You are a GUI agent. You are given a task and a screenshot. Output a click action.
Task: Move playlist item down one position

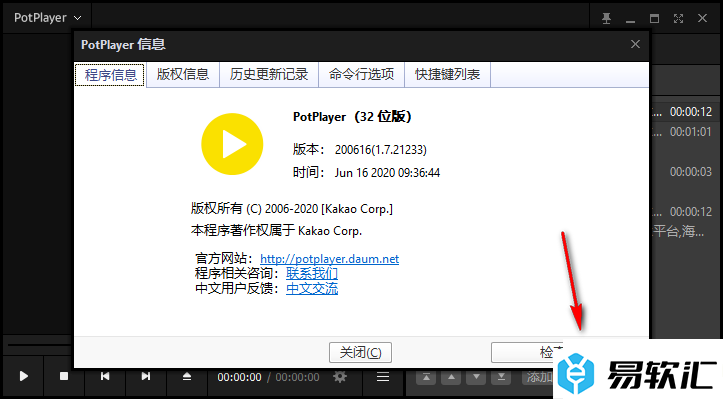[476, 377]
